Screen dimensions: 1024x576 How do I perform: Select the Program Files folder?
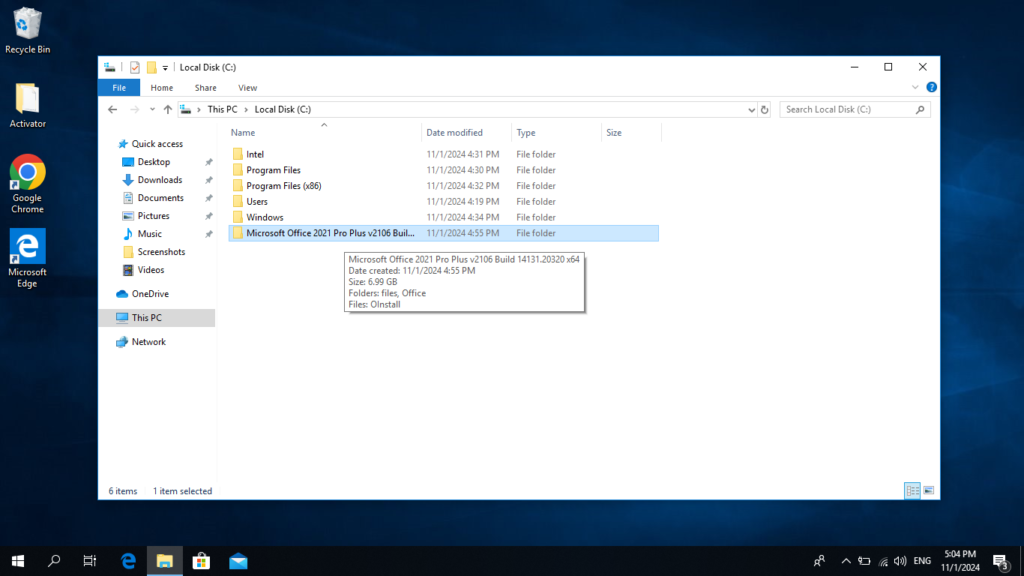(x=443, y=170)
